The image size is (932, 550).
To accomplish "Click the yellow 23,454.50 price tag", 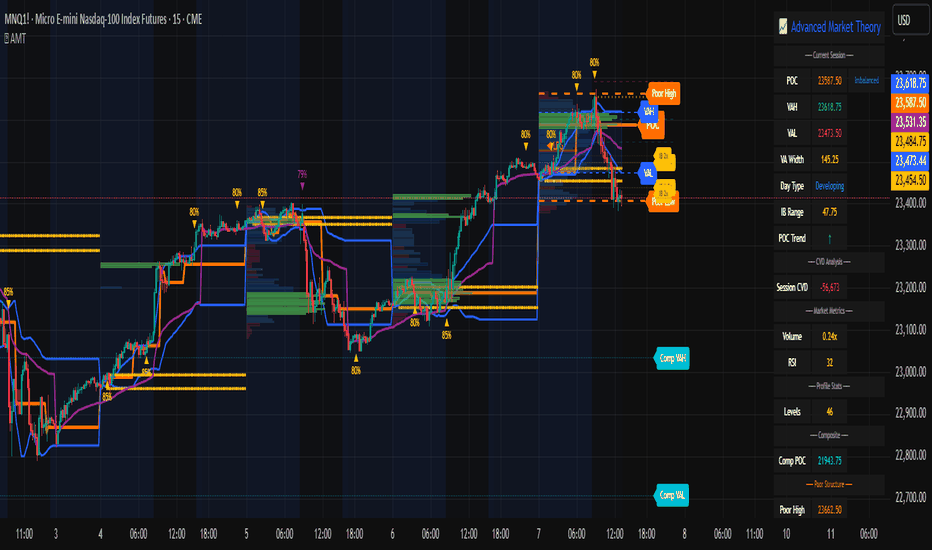I will tap(911, 180).
